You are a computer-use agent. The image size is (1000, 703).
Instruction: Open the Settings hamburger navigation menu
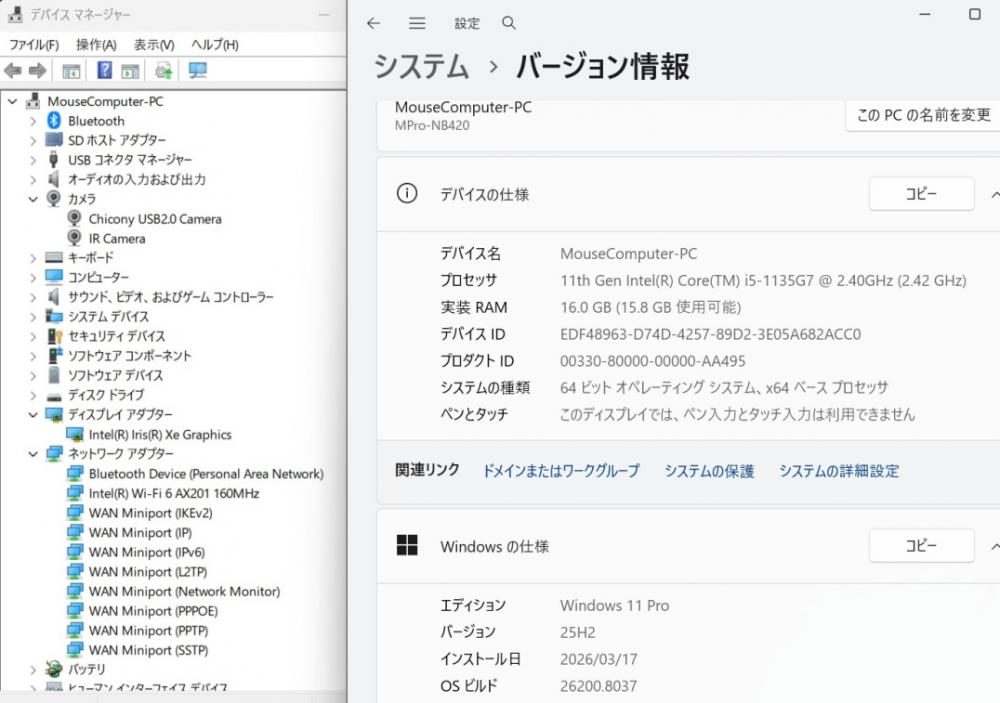[x=417, y=23]
